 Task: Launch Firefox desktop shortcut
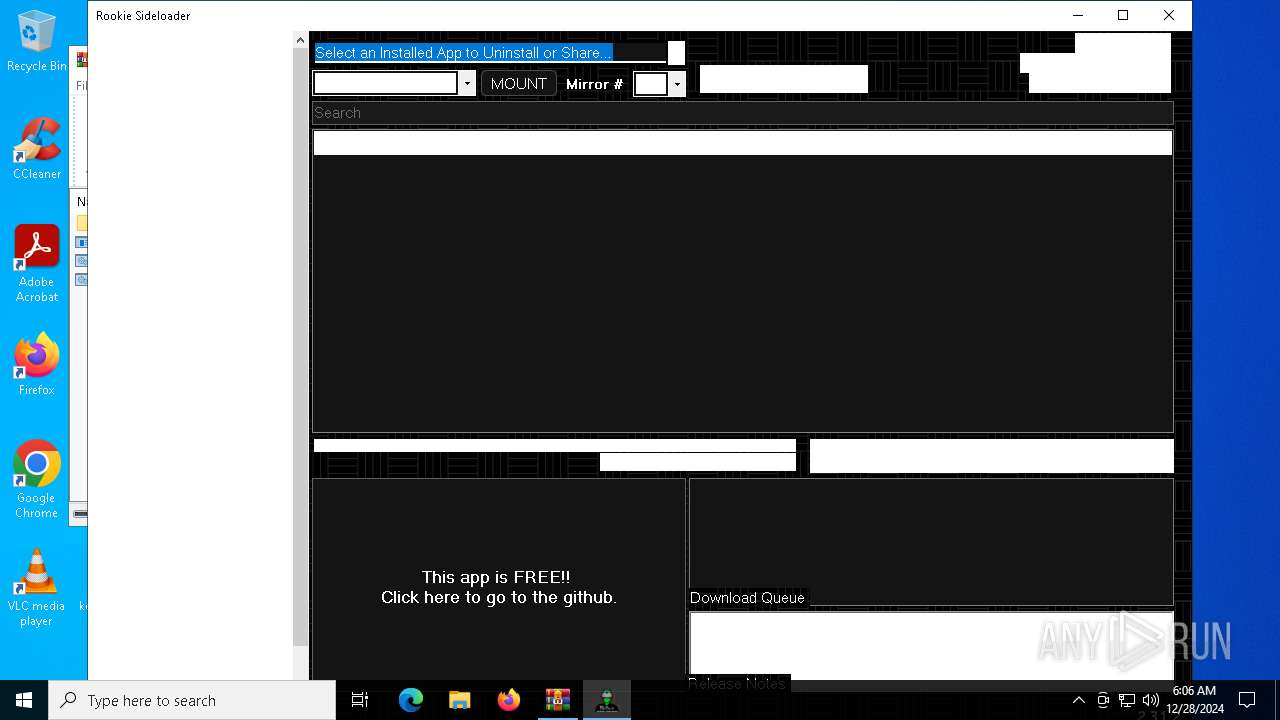[37, 364]
